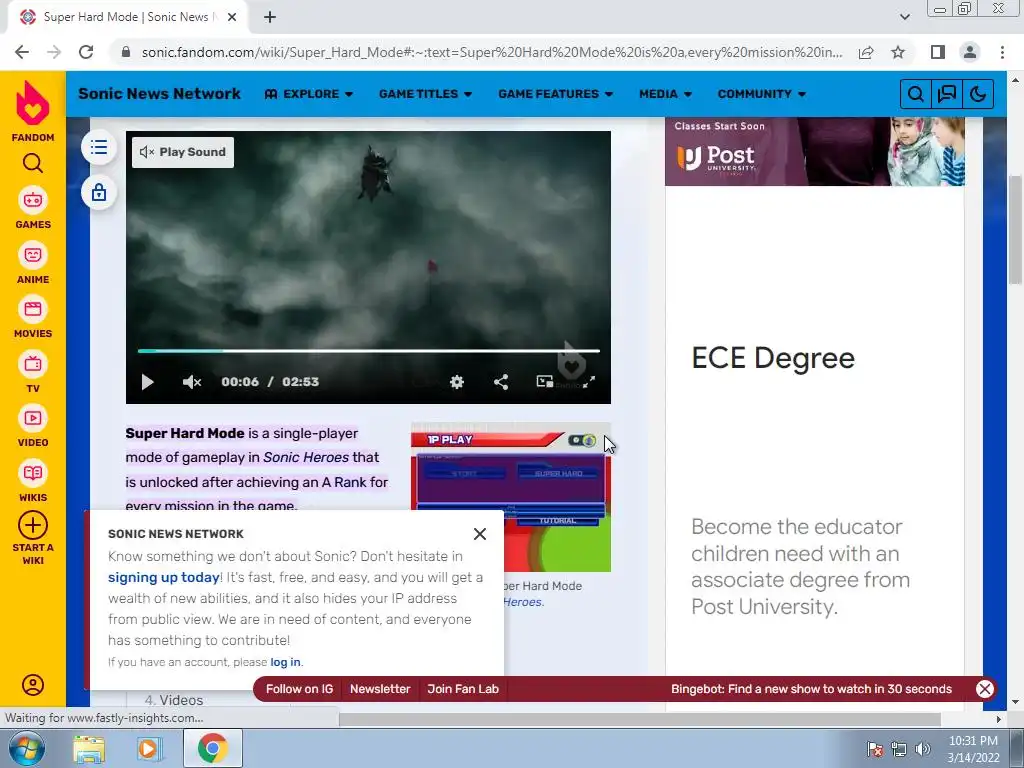Bookmark this page with star icon

(x=898, y=52)
